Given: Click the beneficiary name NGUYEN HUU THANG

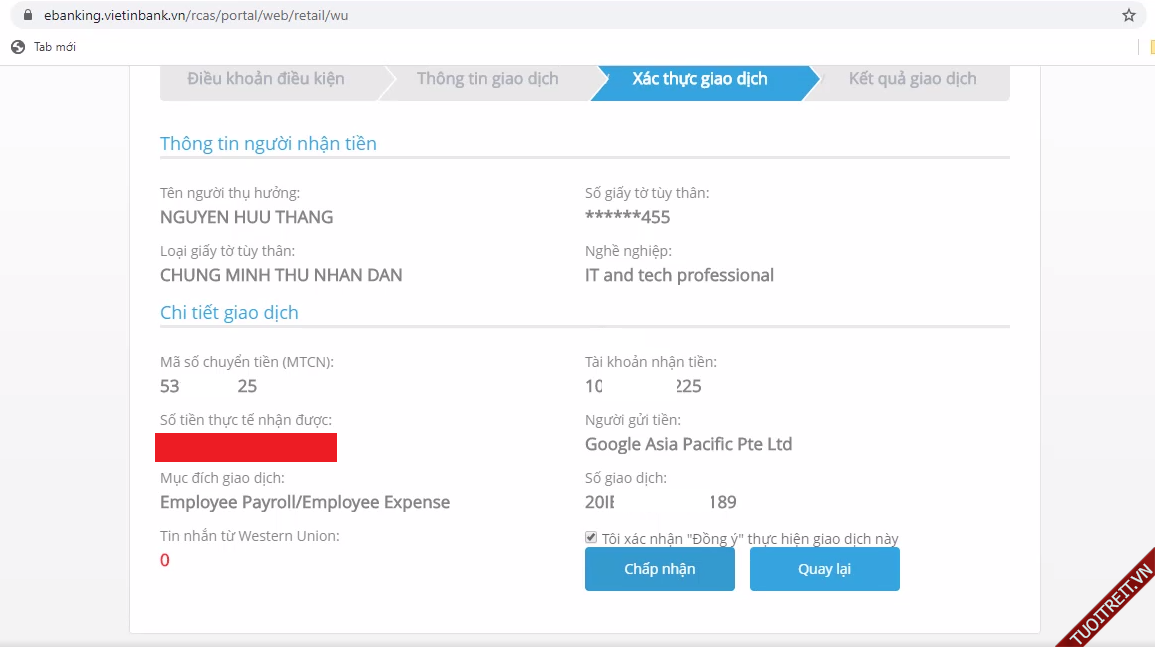Looking at the screenshot, I should point(246,217).
